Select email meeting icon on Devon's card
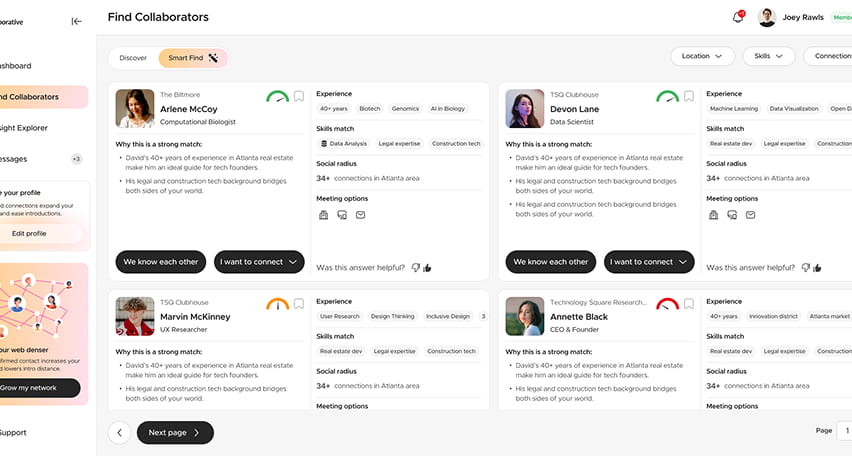This screenshot has width=852, height=456. (x=750, y=215)
